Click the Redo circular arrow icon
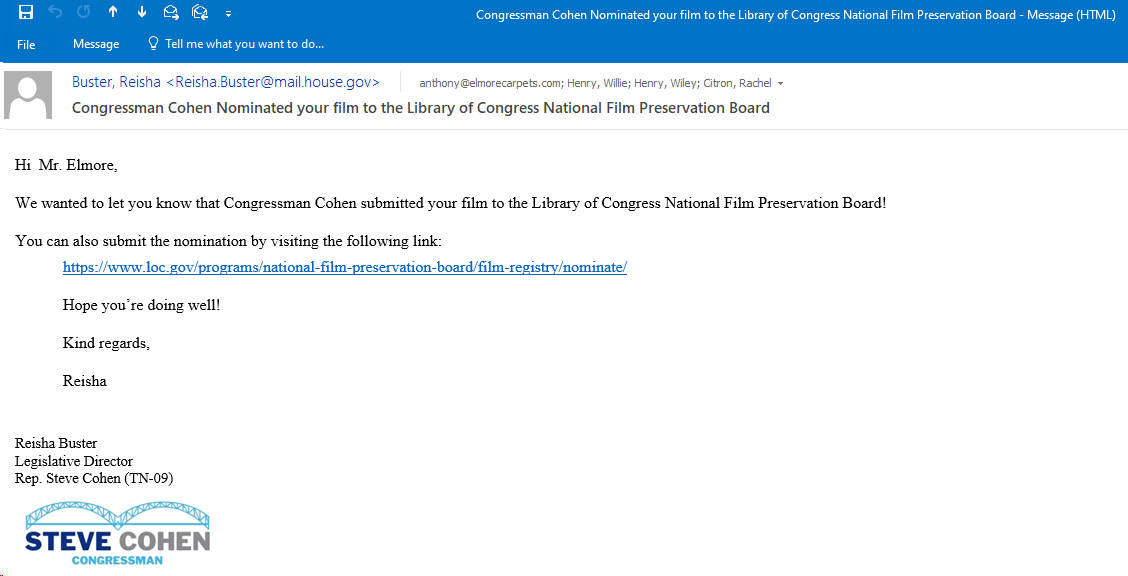The image size is (1128, 576). [x=83, y=12]
